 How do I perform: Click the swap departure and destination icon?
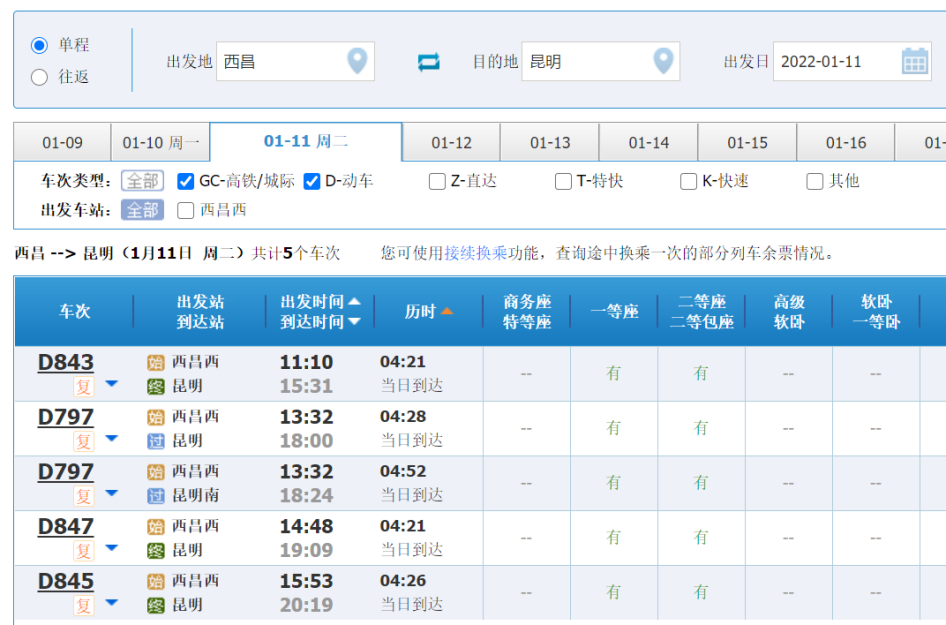coord(428,62)
